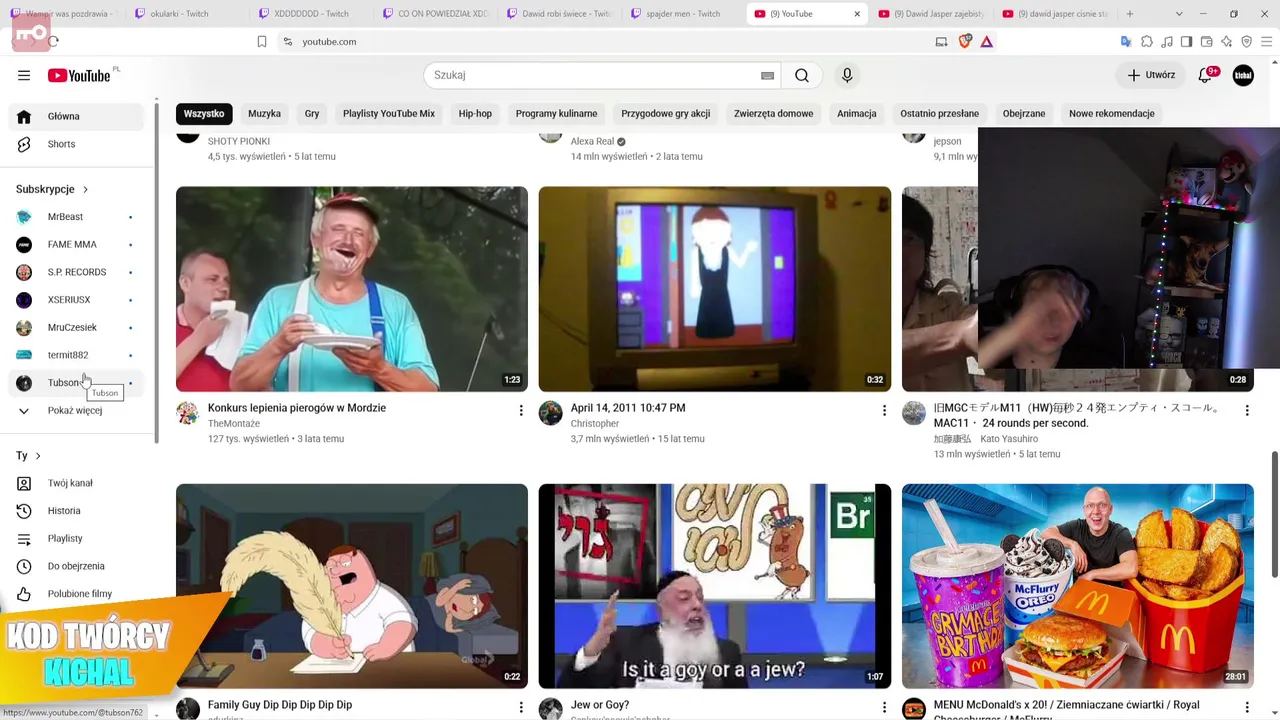Image resolution: width=1280 pixels, height=720 pixels.
Task: Expand Pokaż więcej subscriptions
Action: coord(77,410)
